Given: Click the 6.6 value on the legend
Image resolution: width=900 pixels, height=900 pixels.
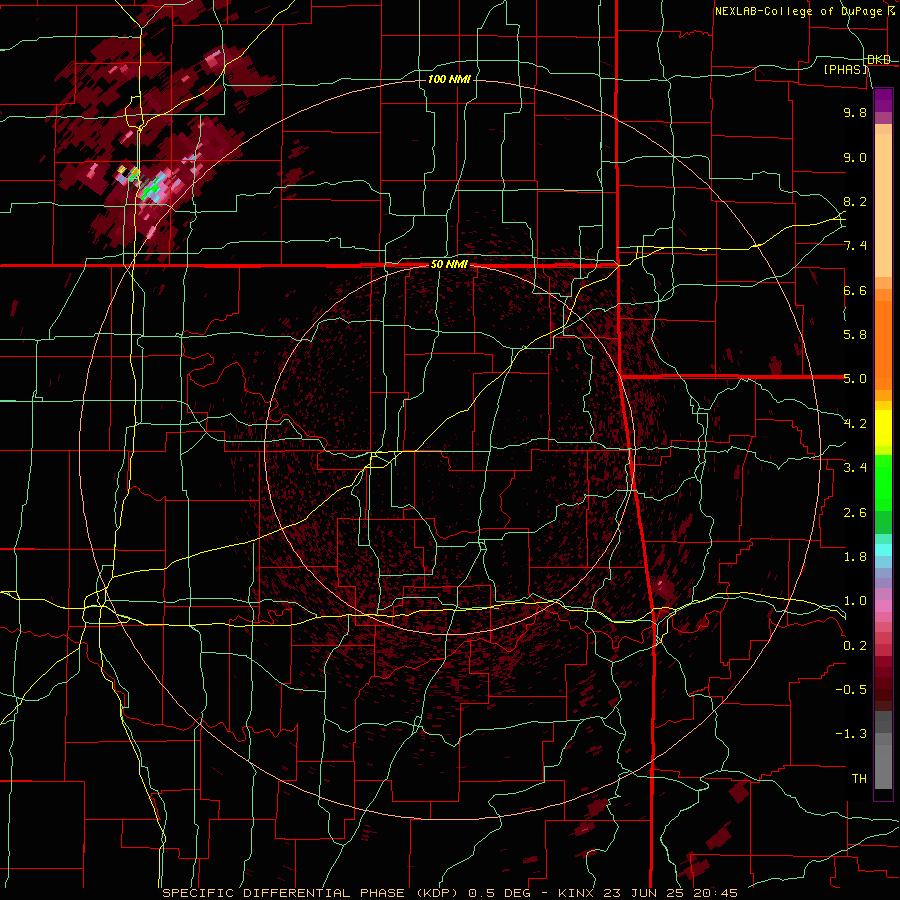Looking at the screenshot, I should [x=855, y=290].
